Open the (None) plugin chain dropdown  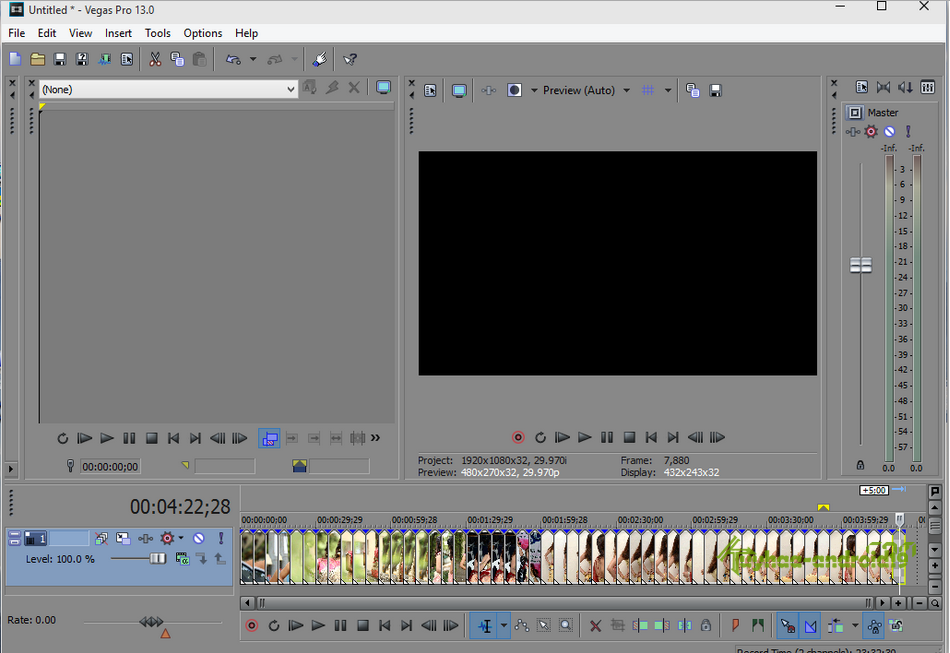point(165,89)
